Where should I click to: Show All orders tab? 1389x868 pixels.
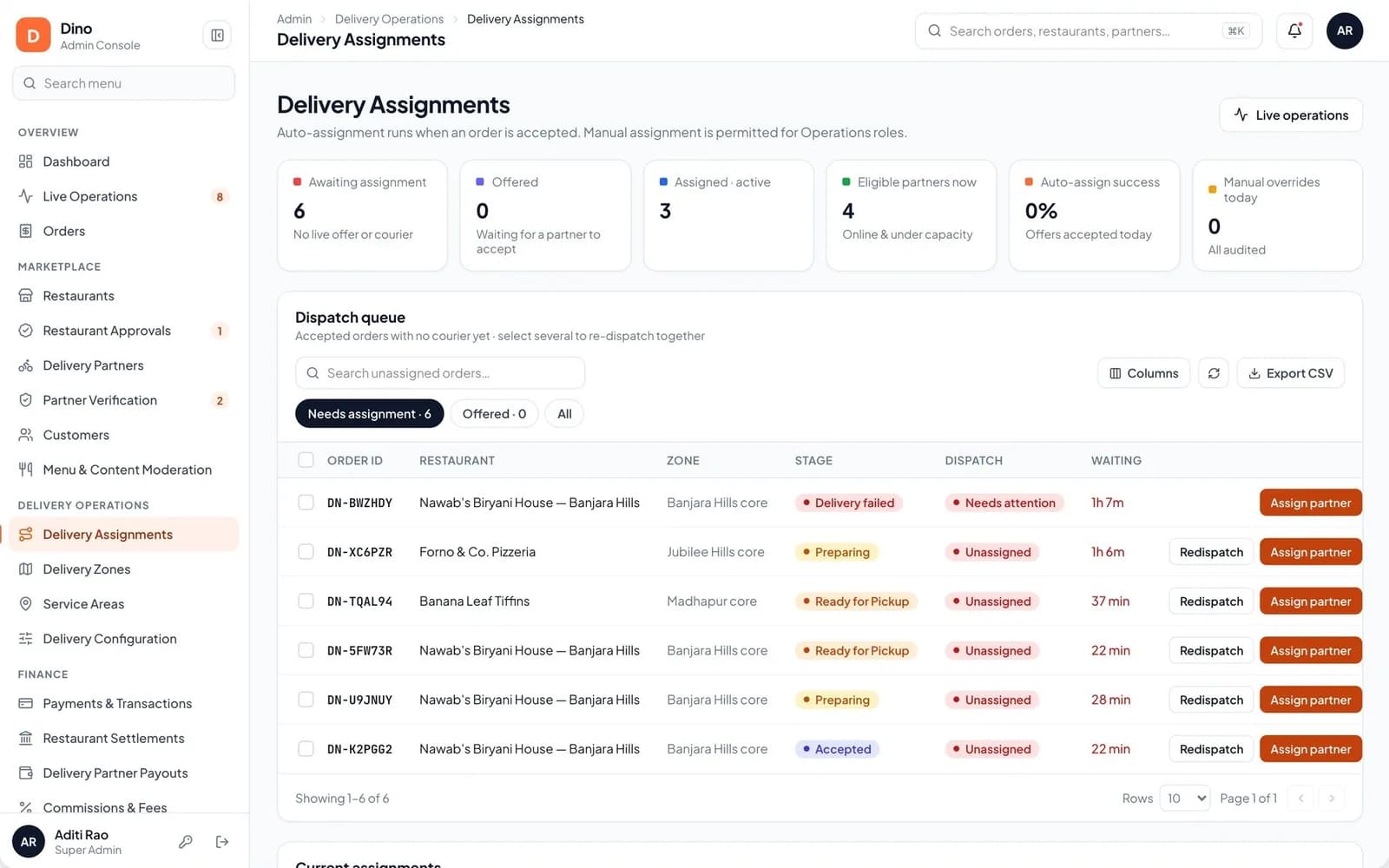(564, 414)
